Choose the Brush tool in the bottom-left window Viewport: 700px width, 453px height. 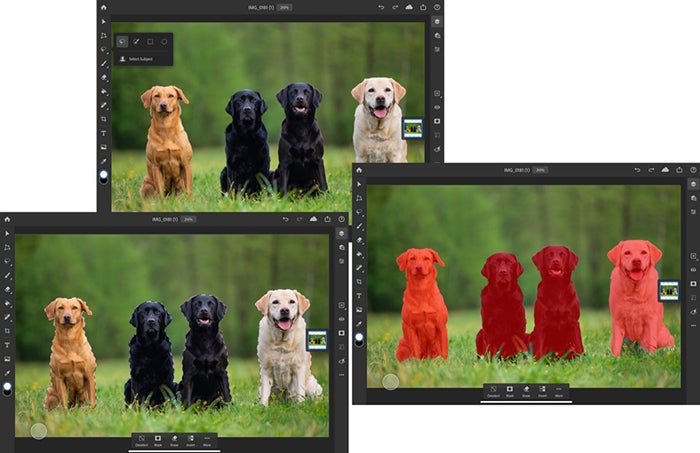click(x=7, y=275)
